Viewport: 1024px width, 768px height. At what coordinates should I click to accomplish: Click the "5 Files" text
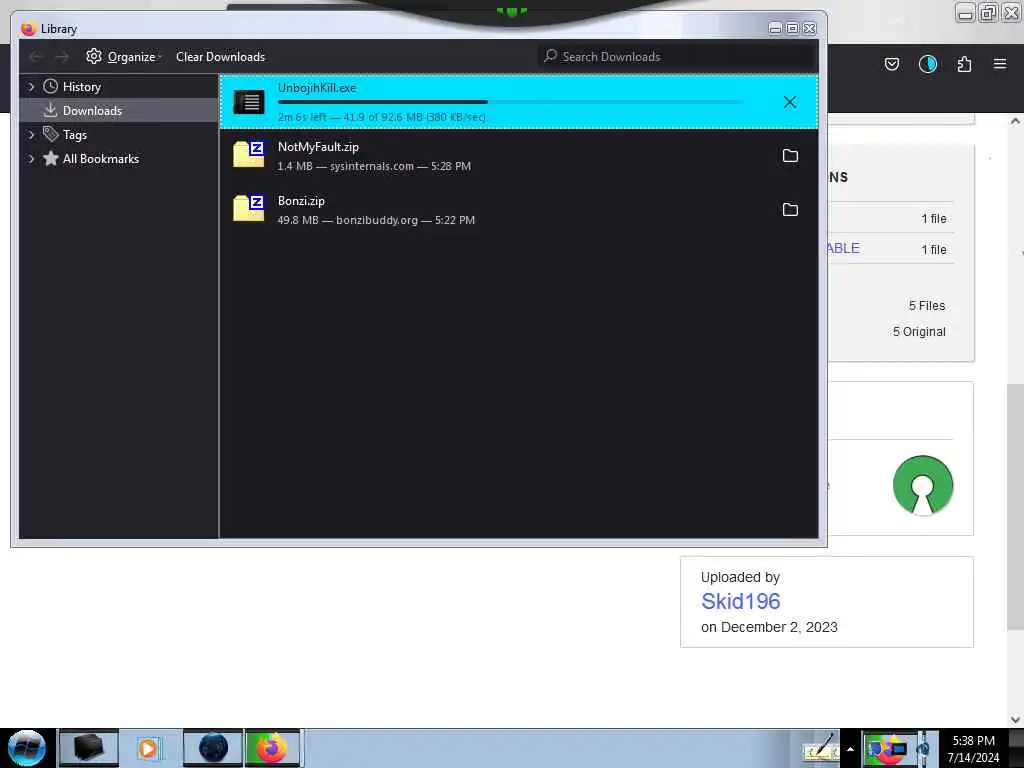click(x=927, y=306)
